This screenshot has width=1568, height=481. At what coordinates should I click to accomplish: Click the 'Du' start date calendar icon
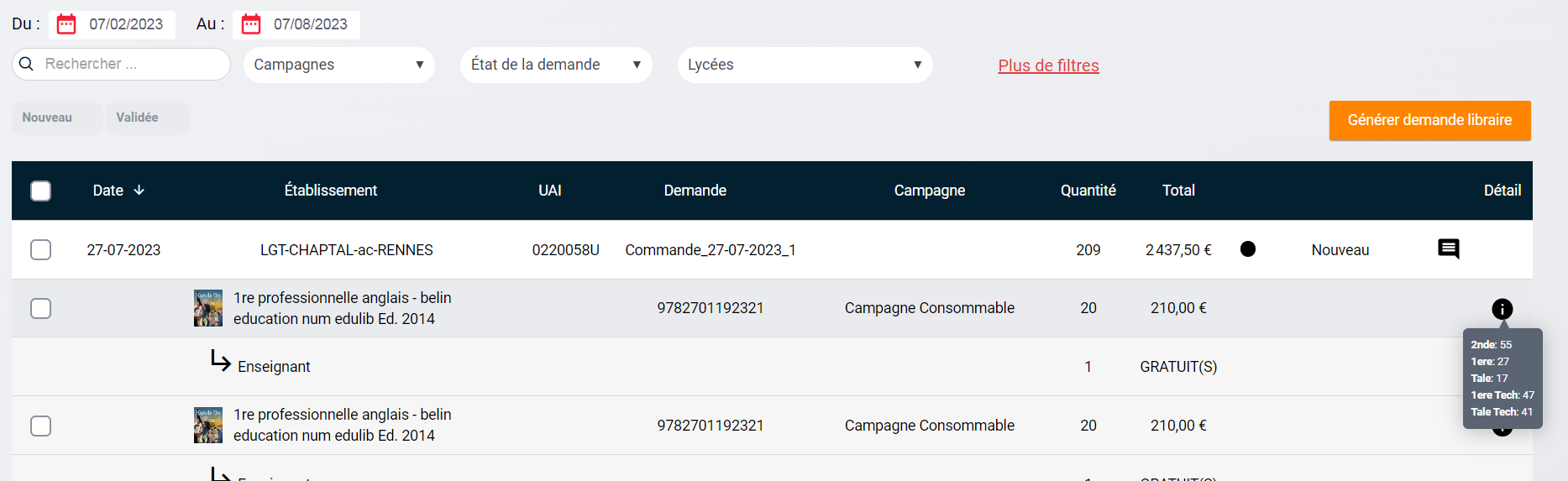point(66,24)
